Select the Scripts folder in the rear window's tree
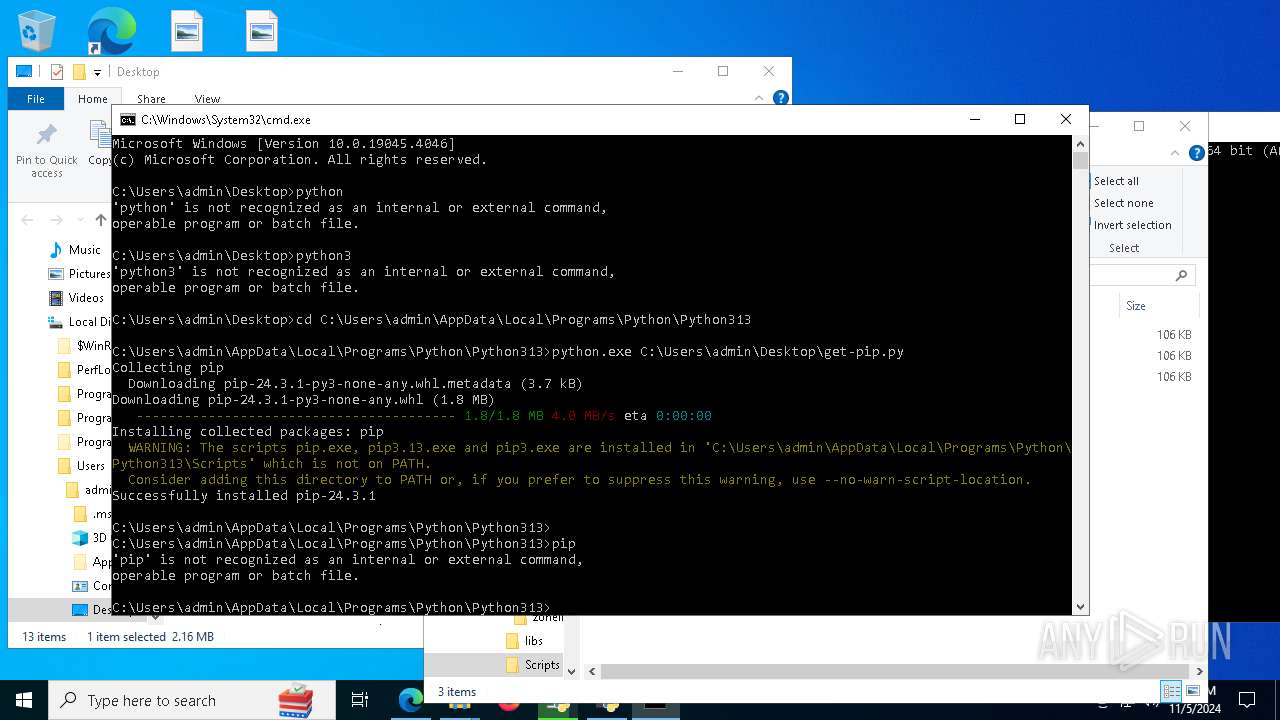 tap(533, 665)
